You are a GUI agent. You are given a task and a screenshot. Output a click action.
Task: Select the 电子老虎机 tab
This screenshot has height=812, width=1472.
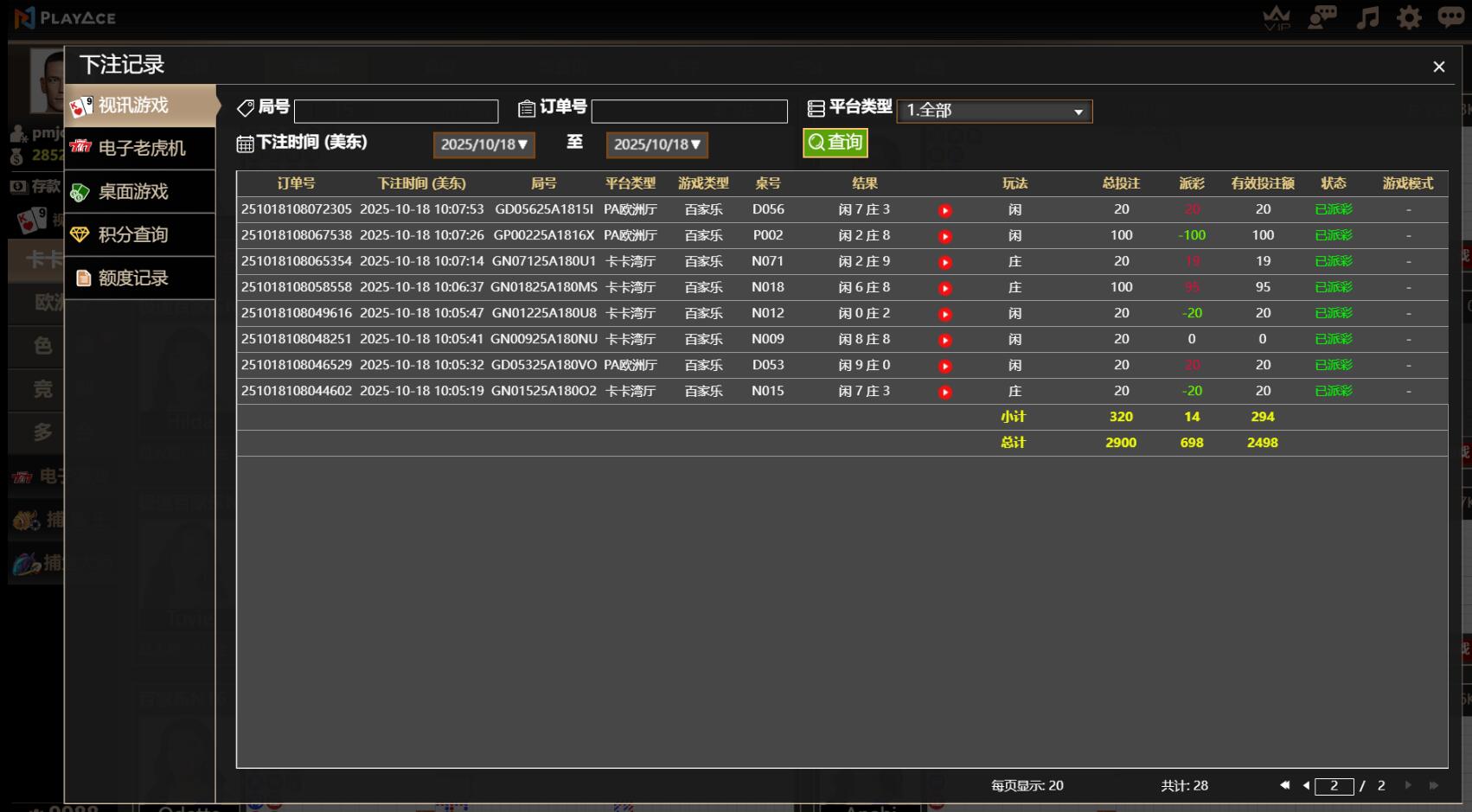(x=141, y=148)
